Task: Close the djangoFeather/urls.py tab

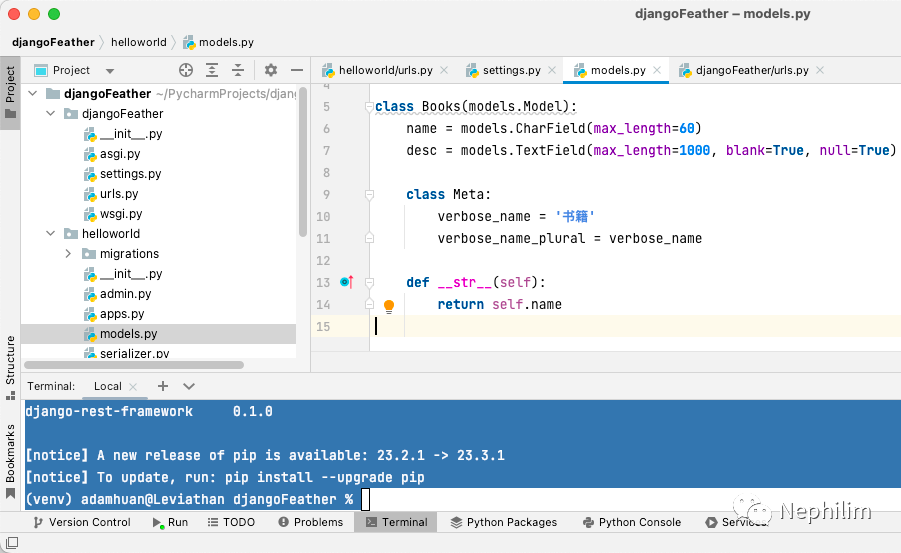Action: pos(821,70)
